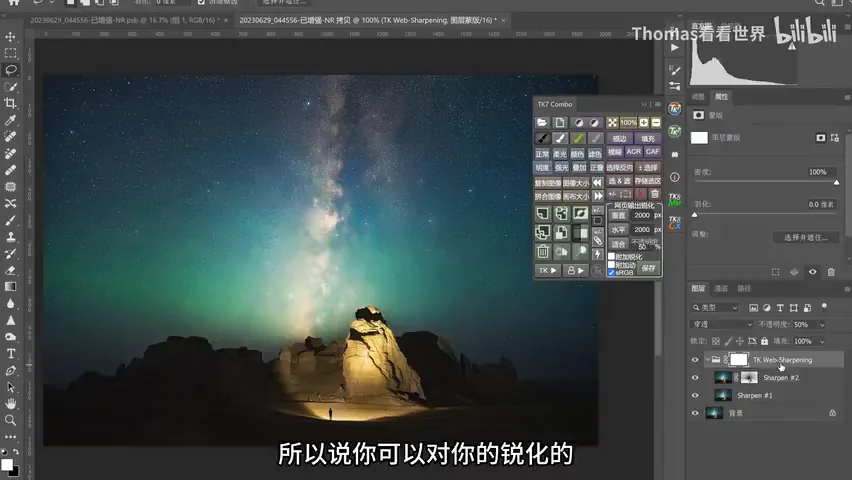Click new document icon in TK7 Combo
Viewport: 852px width, 480px height.
point(560,123)
